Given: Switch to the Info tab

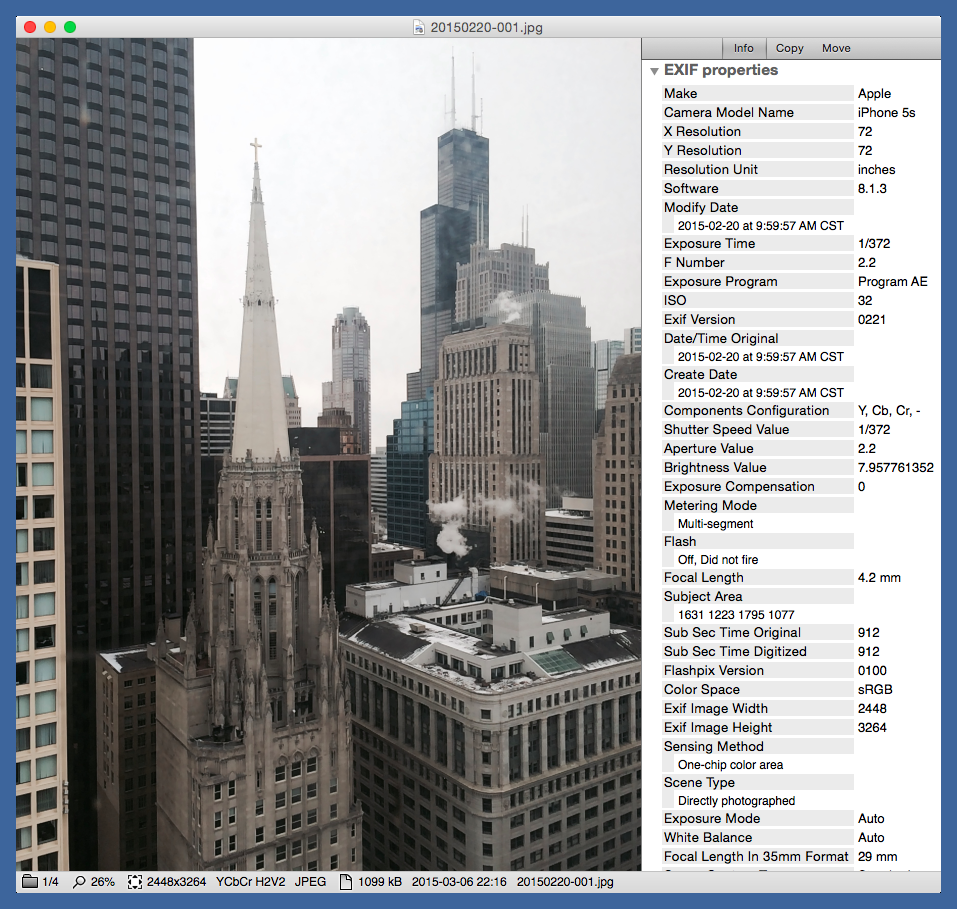Looking at the screenshot, I should (x=744, y=48).
